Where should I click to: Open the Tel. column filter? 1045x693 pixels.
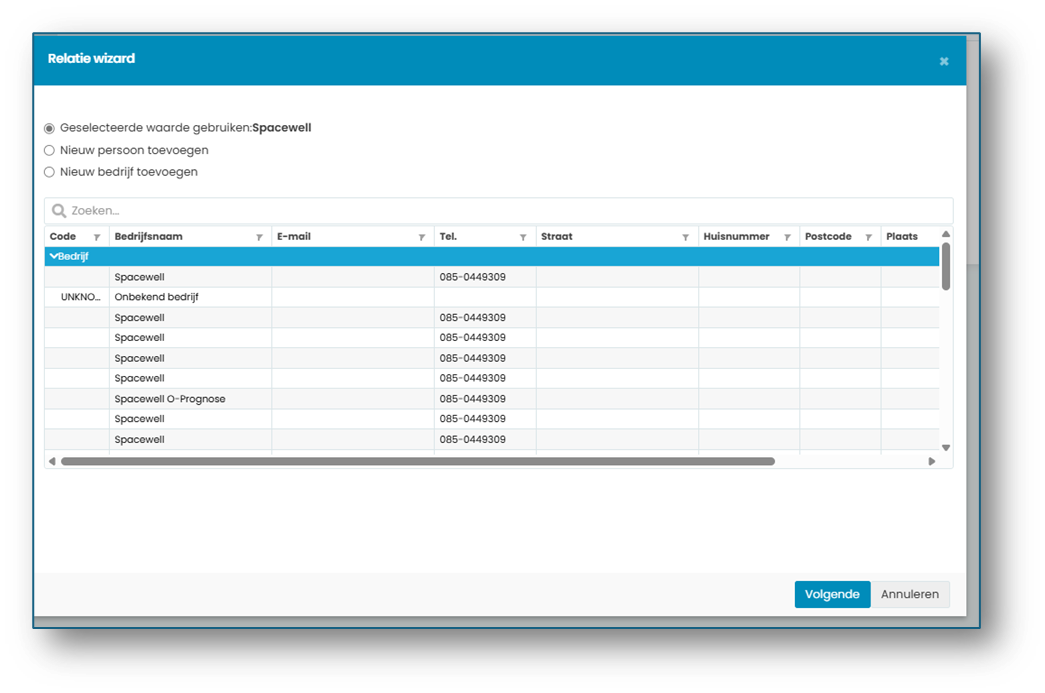click(x=523, y=237)
